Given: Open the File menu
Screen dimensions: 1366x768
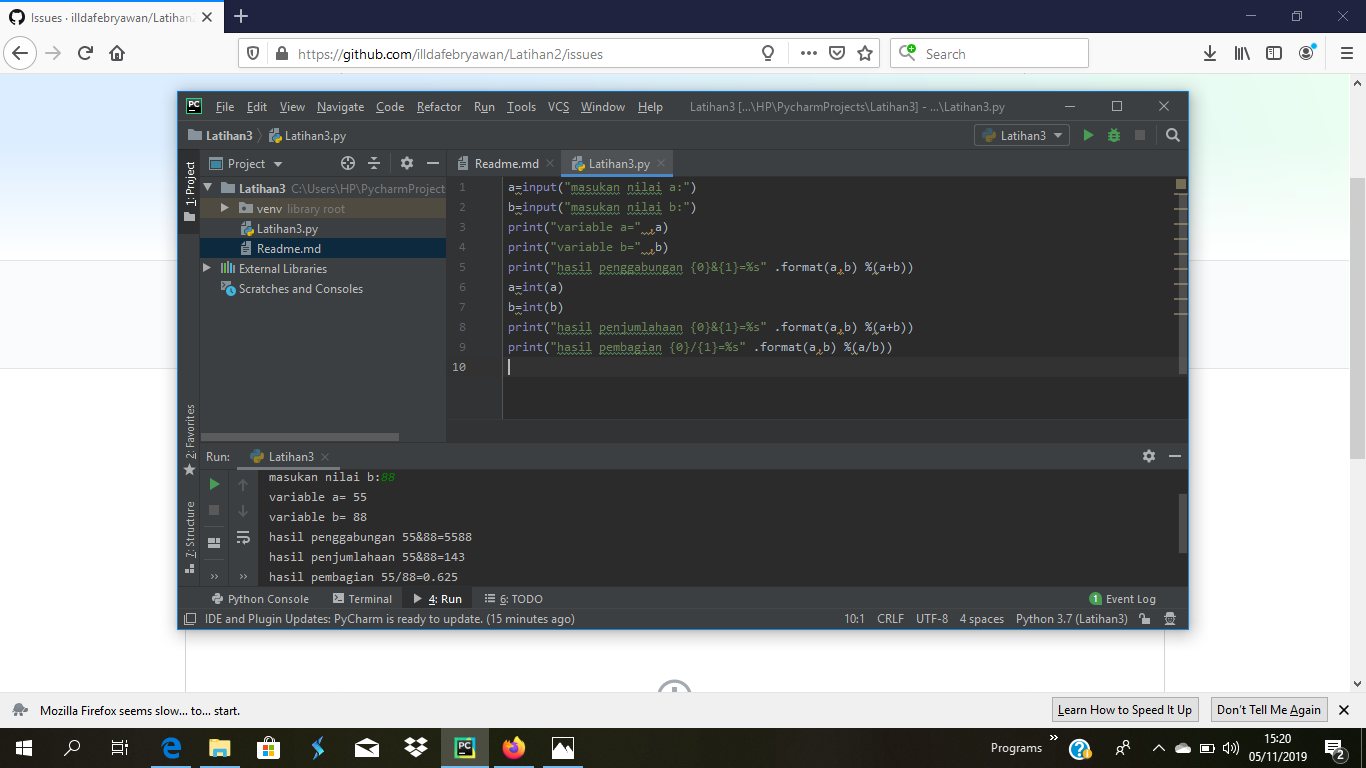Looking at the screenshot, I should point(225,107).
